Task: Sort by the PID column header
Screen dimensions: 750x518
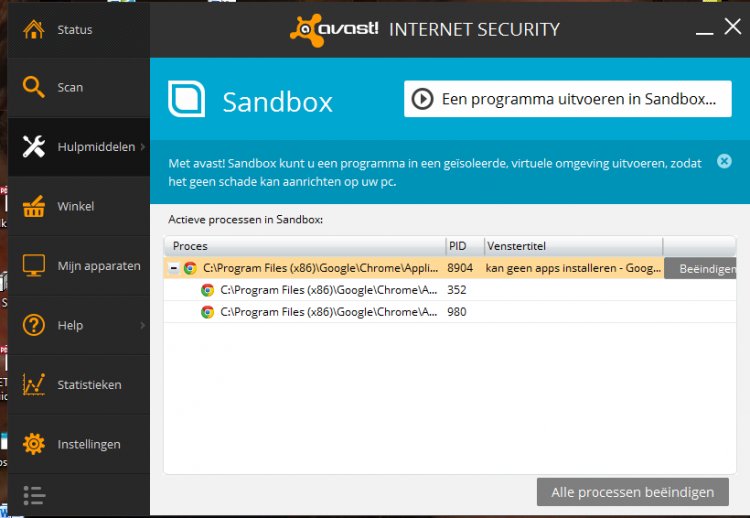Action: 465,246
